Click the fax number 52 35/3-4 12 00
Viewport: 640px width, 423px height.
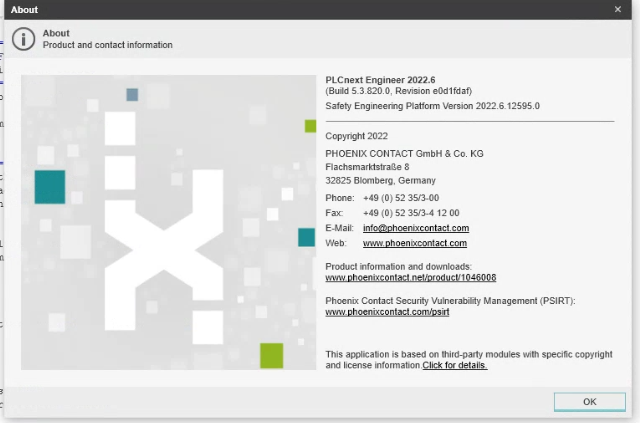click(411, 213)
